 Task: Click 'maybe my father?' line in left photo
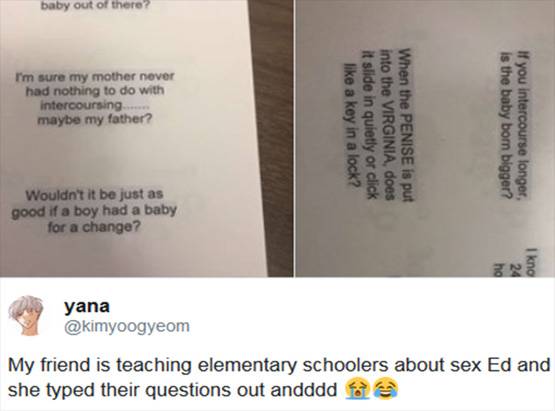pos(94,119)
